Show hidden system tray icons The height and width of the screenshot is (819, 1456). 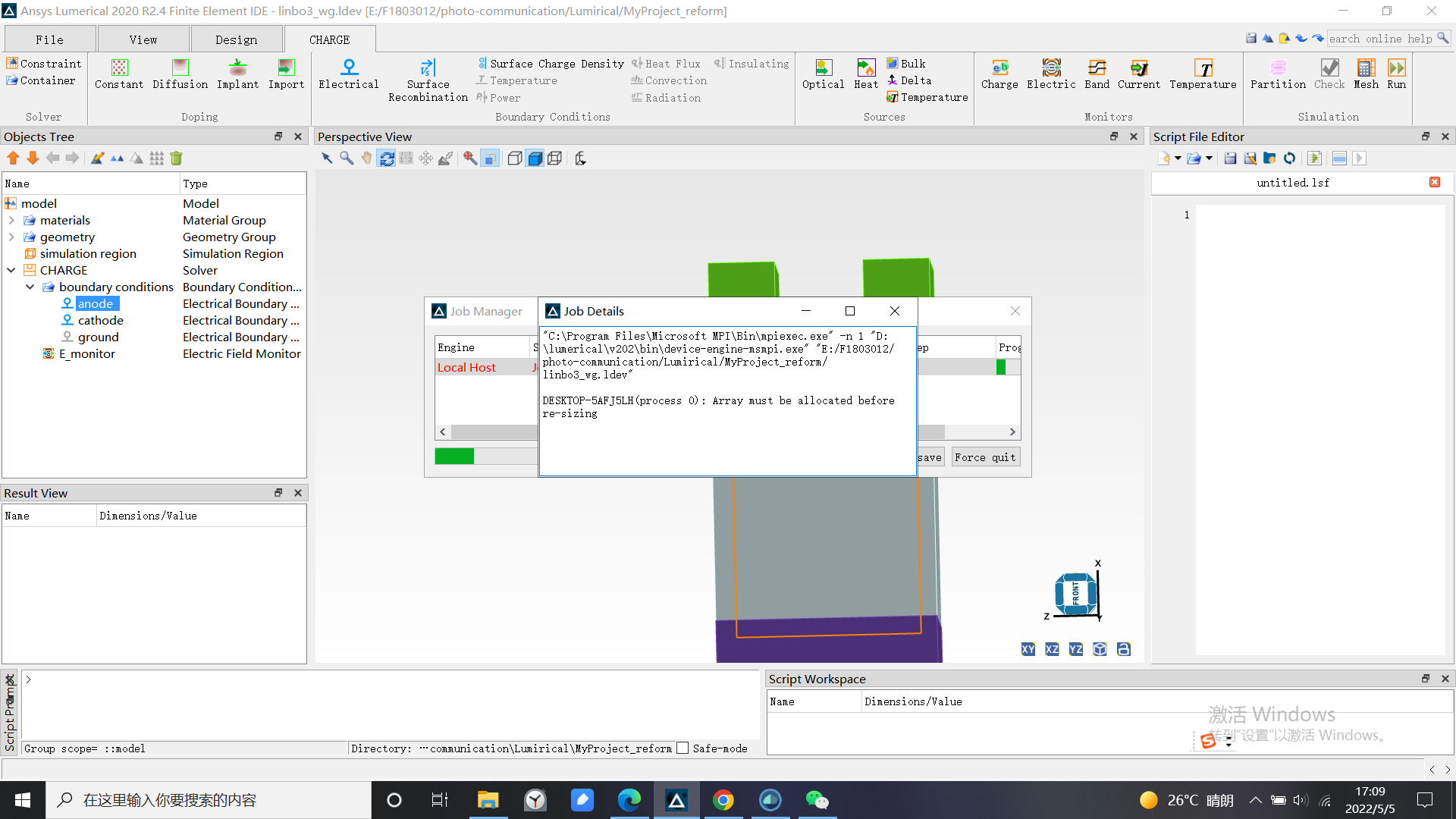coord(1255,800)
